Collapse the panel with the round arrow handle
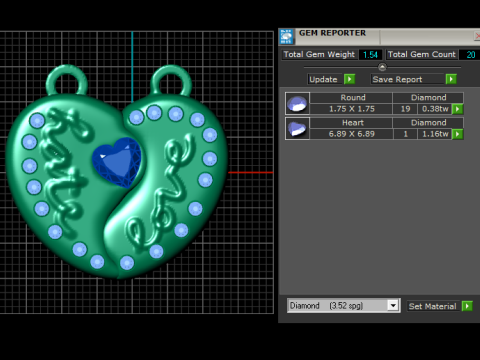480x360 pixels. [382, 67]
